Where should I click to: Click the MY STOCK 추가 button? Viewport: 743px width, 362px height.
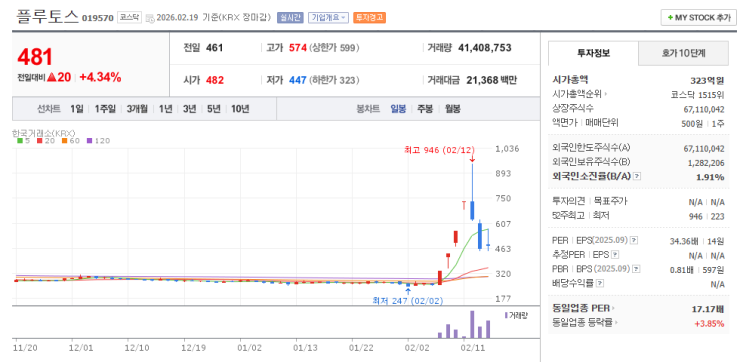(x=699, y=18)
